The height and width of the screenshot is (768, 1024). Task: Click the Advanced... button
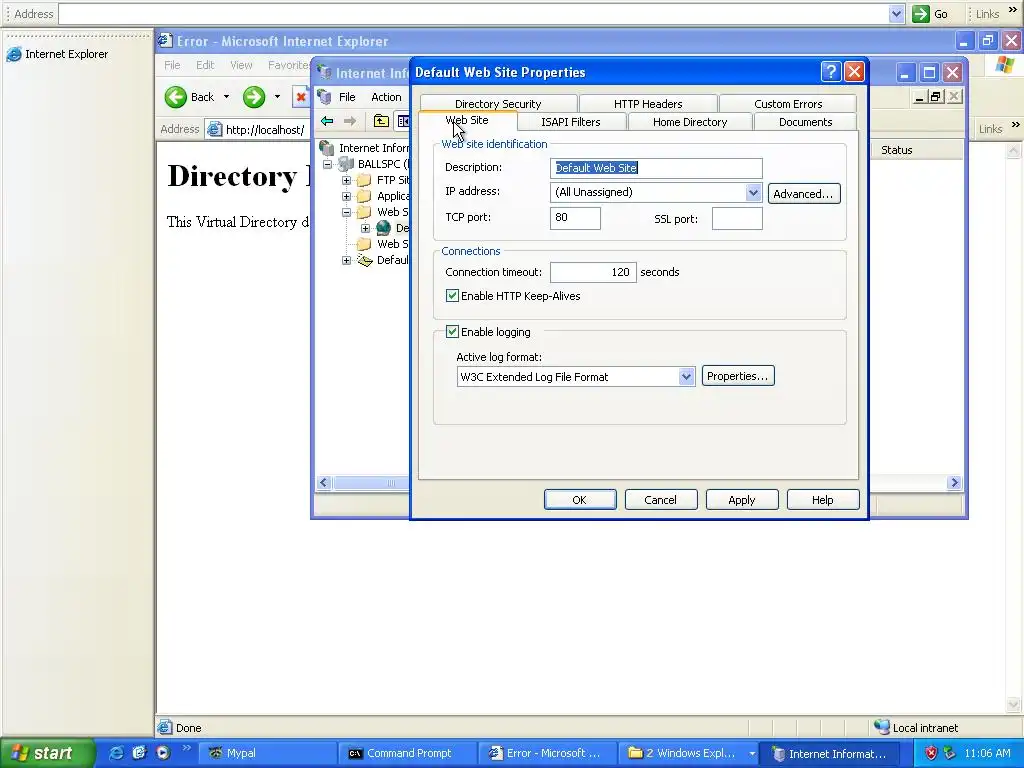(804, 194)
